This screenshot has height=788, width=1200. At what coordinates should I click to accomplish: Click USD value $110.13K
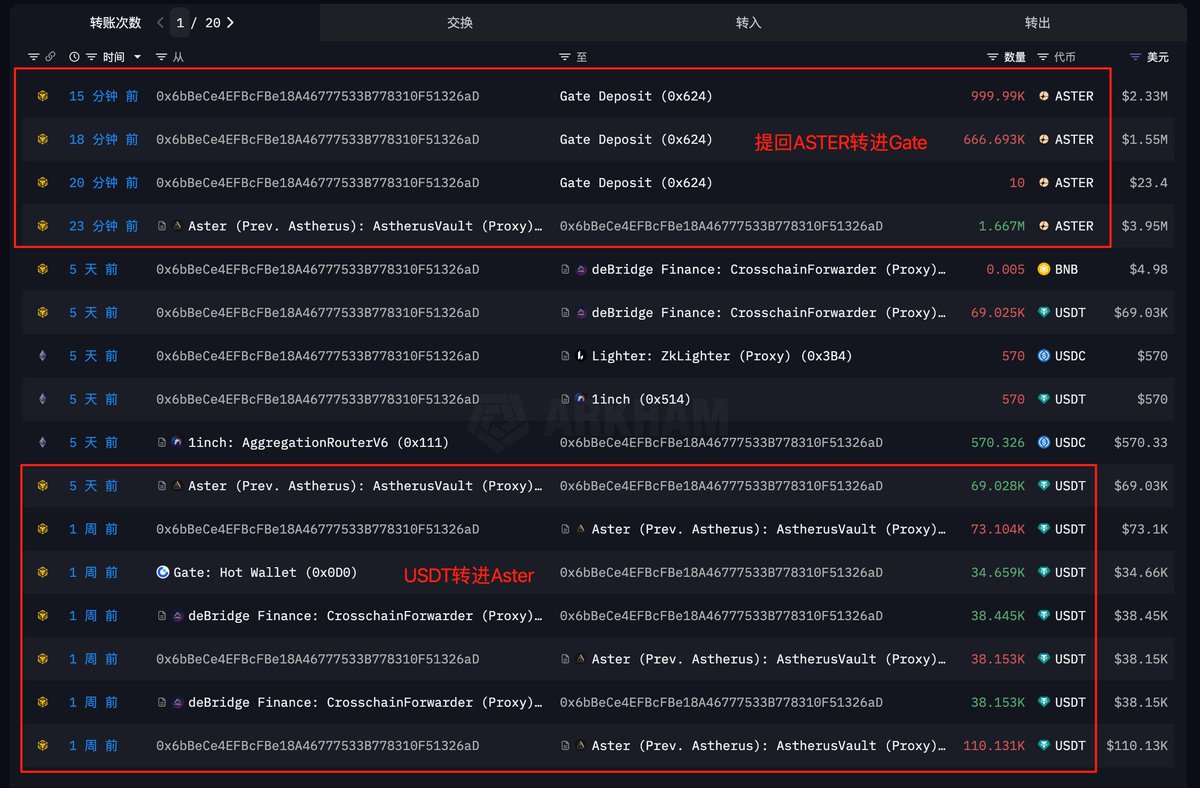click(x=1137, y=745)
